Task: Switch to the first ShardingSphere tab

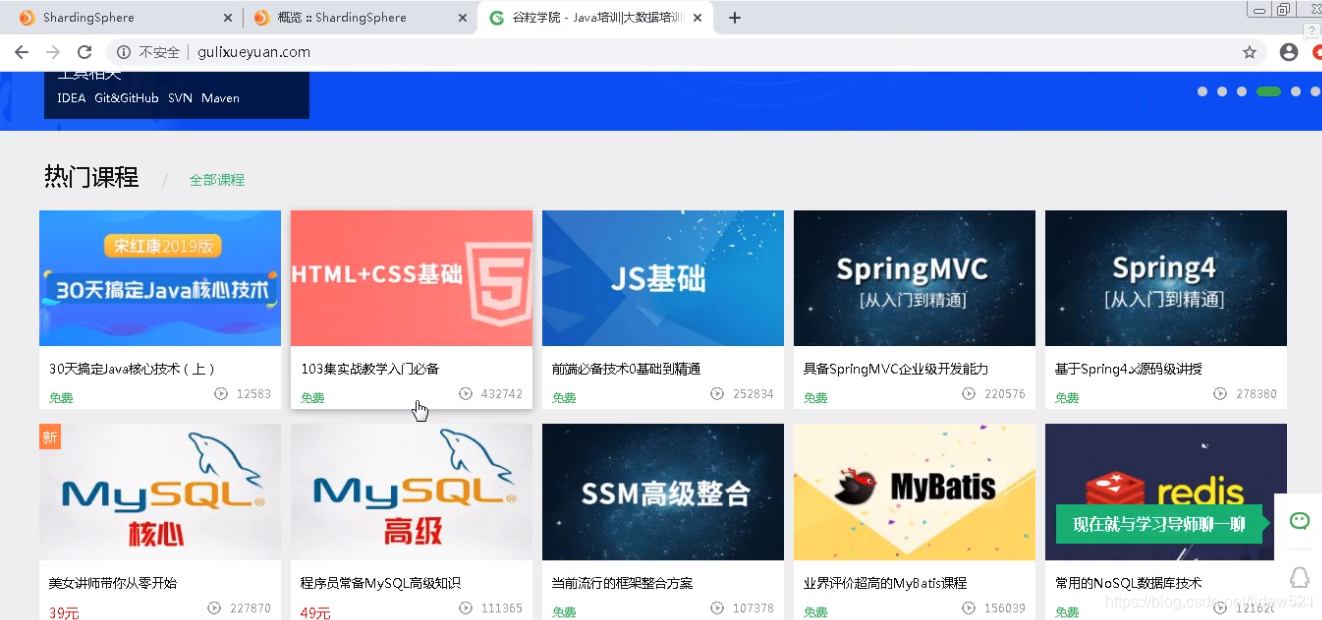Action: tap(120, 18)
